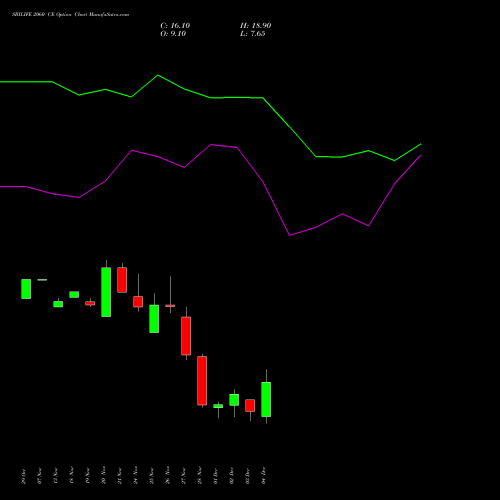Select the 29 Oct date label
The width and height of the screenshot is (500, 500).
pyautogui.click(x=23, y=476)
